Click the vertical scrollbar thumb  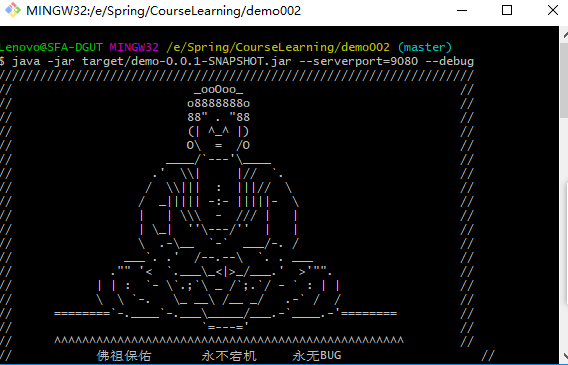[x=564, y=80]
